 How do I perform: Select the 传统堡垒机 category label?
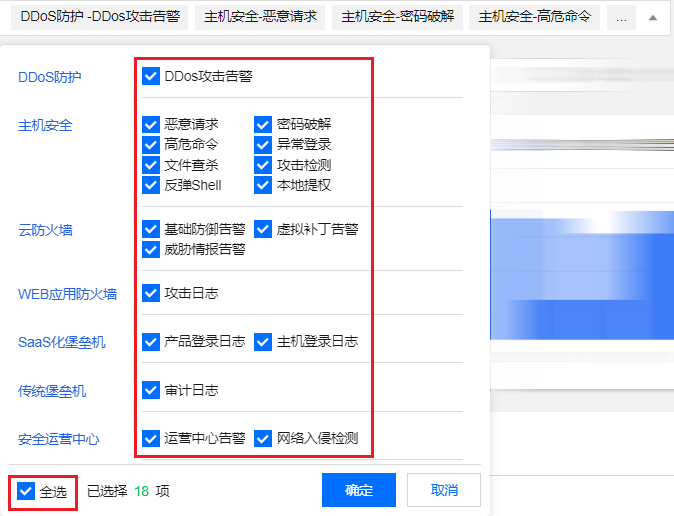(52, 391)
